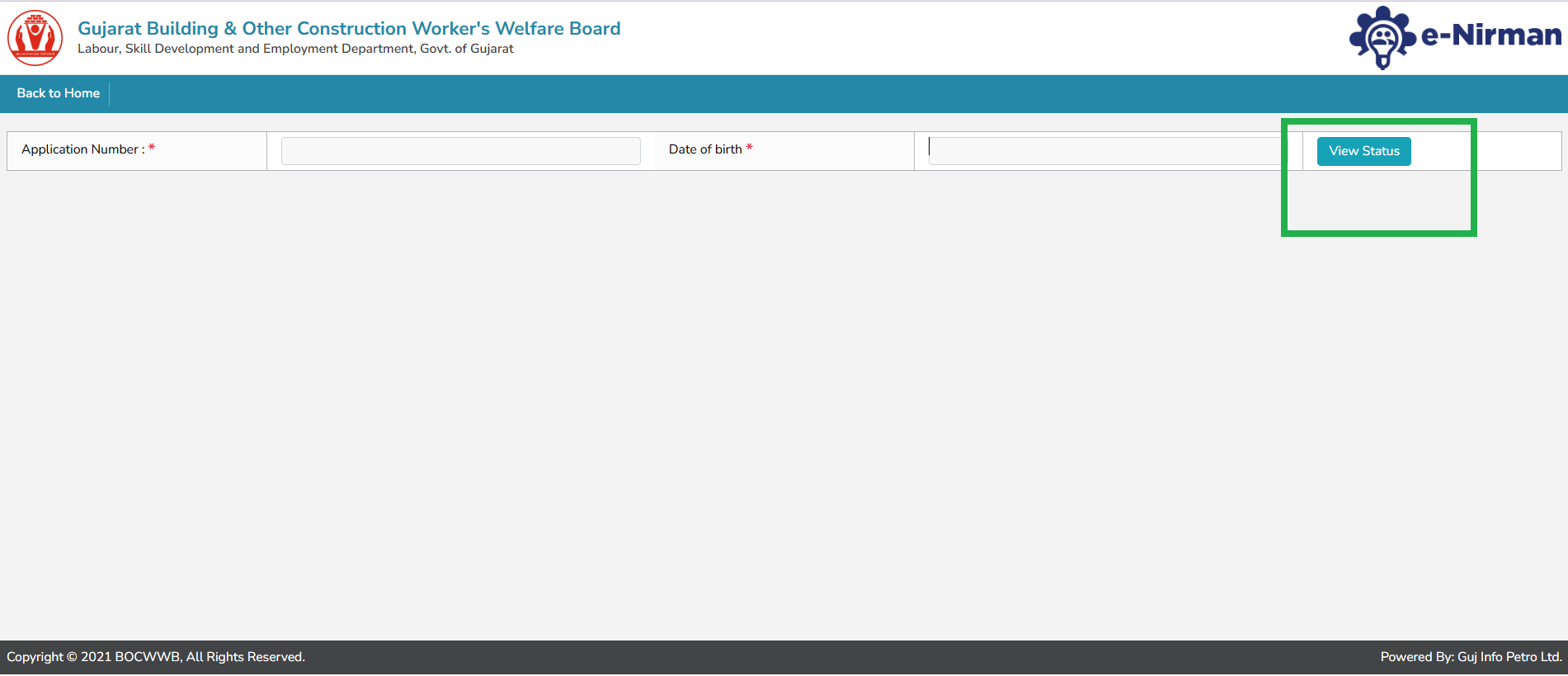Viewport: 1568px width, 676px height.
Task: Click the divider line after Back to Home
Action: 109,93
